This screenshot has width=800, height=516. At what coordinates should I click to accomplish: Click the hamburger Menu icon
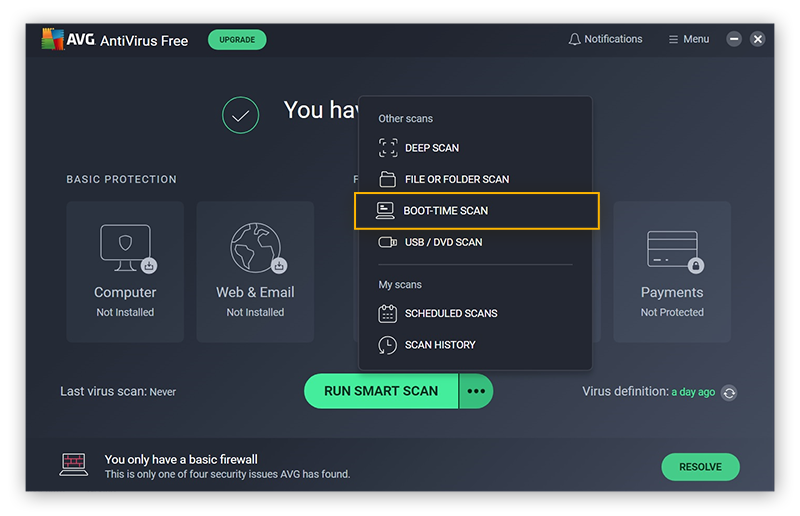(x=673, y=39)
